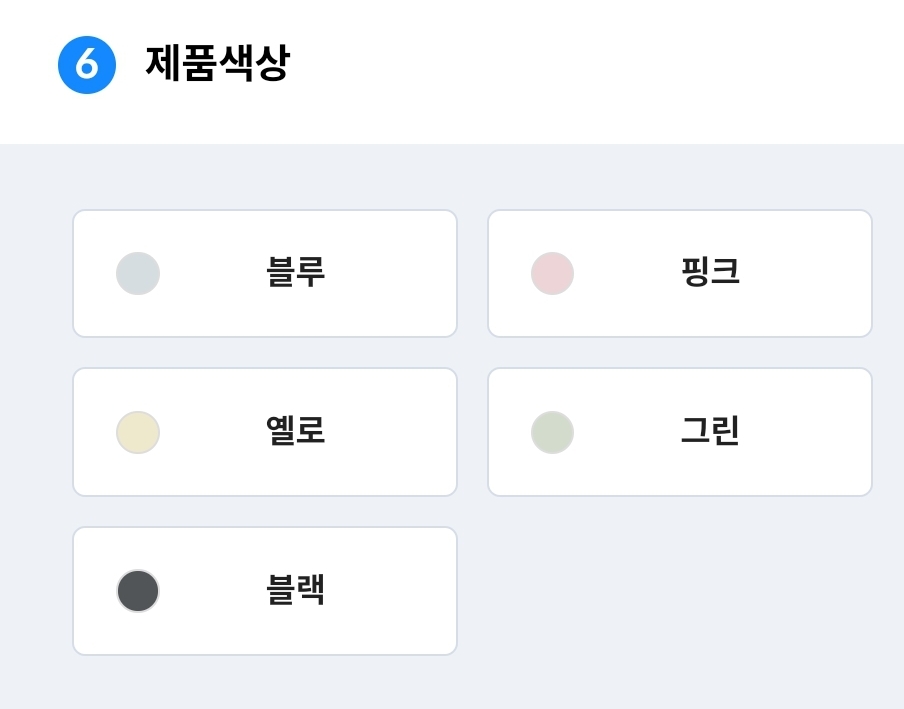
Task: Choose the 옐로 color option card
Action: [x=265, y=432]
